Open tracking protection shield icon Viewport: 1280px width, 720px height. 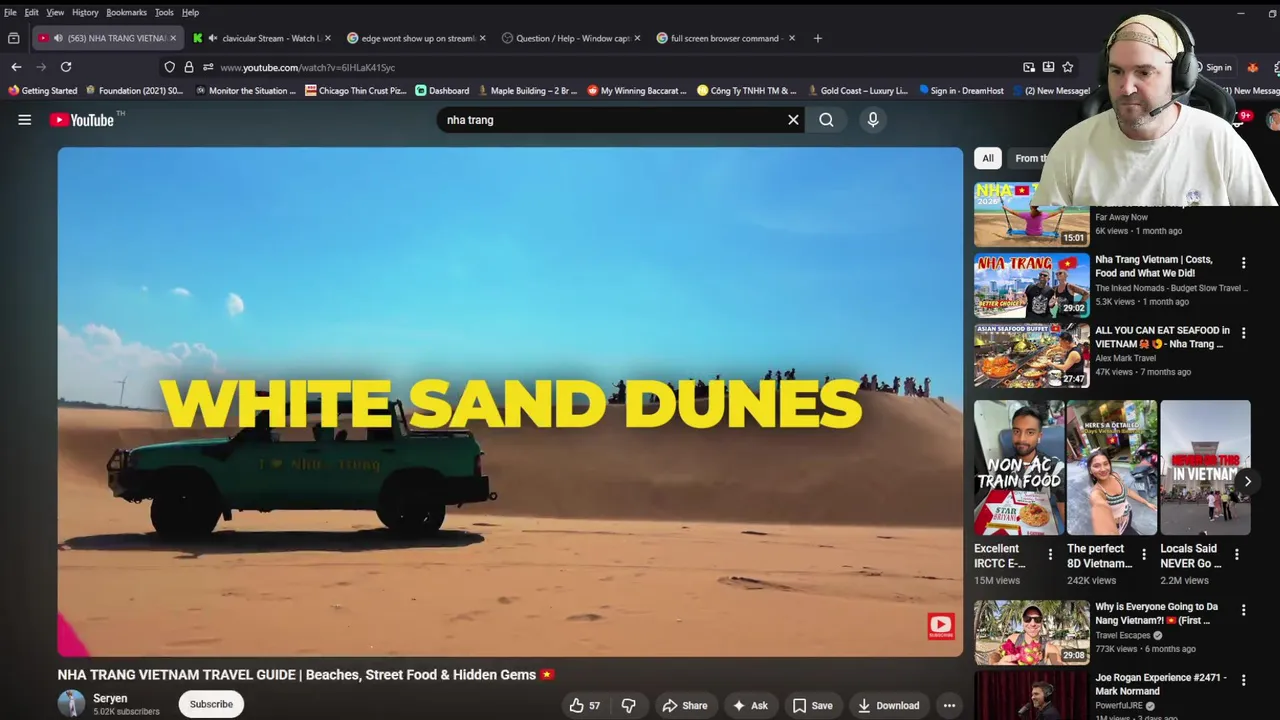[170, 67]
